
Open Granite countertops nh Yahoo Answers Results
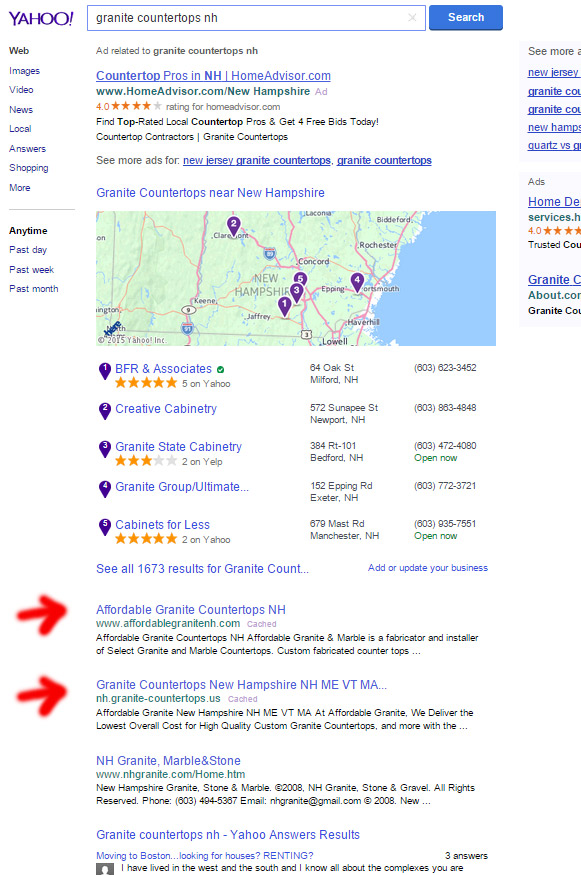228,835
